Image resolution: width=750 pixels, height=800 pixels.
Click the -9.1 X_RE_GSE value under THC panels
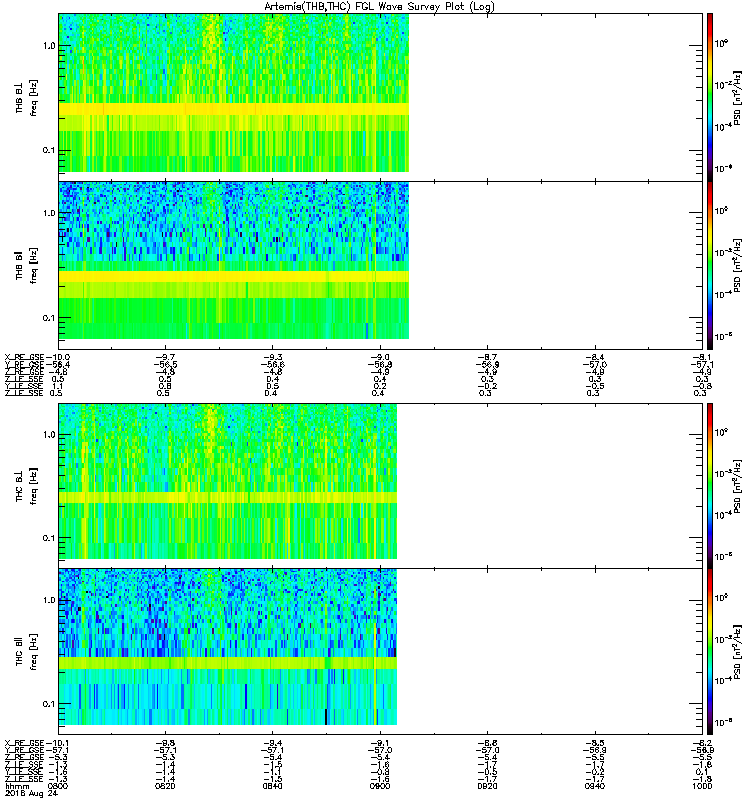[380, 743]
